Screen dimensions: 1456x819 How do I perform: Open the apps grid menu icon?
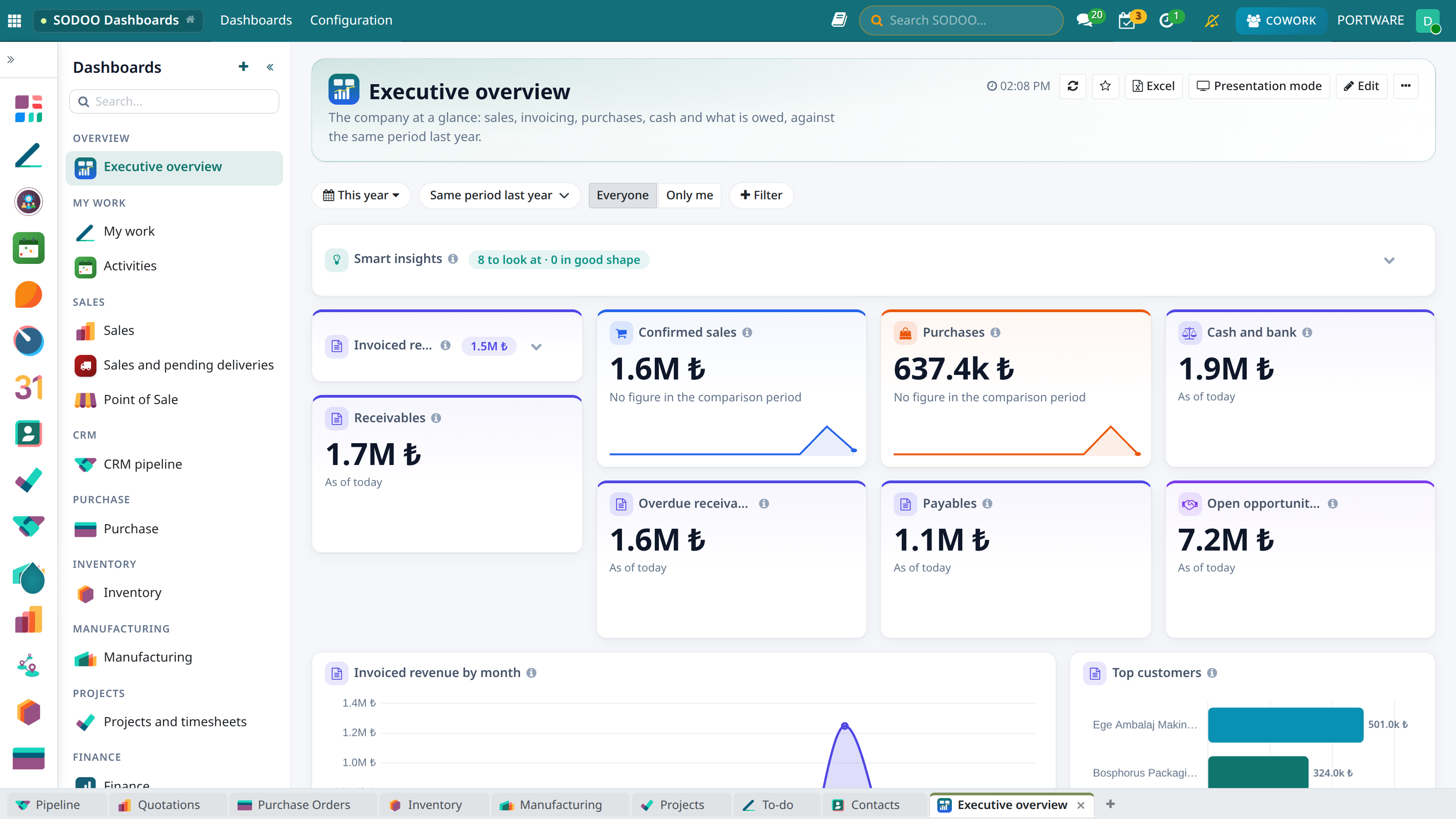(x=15, y=20)
